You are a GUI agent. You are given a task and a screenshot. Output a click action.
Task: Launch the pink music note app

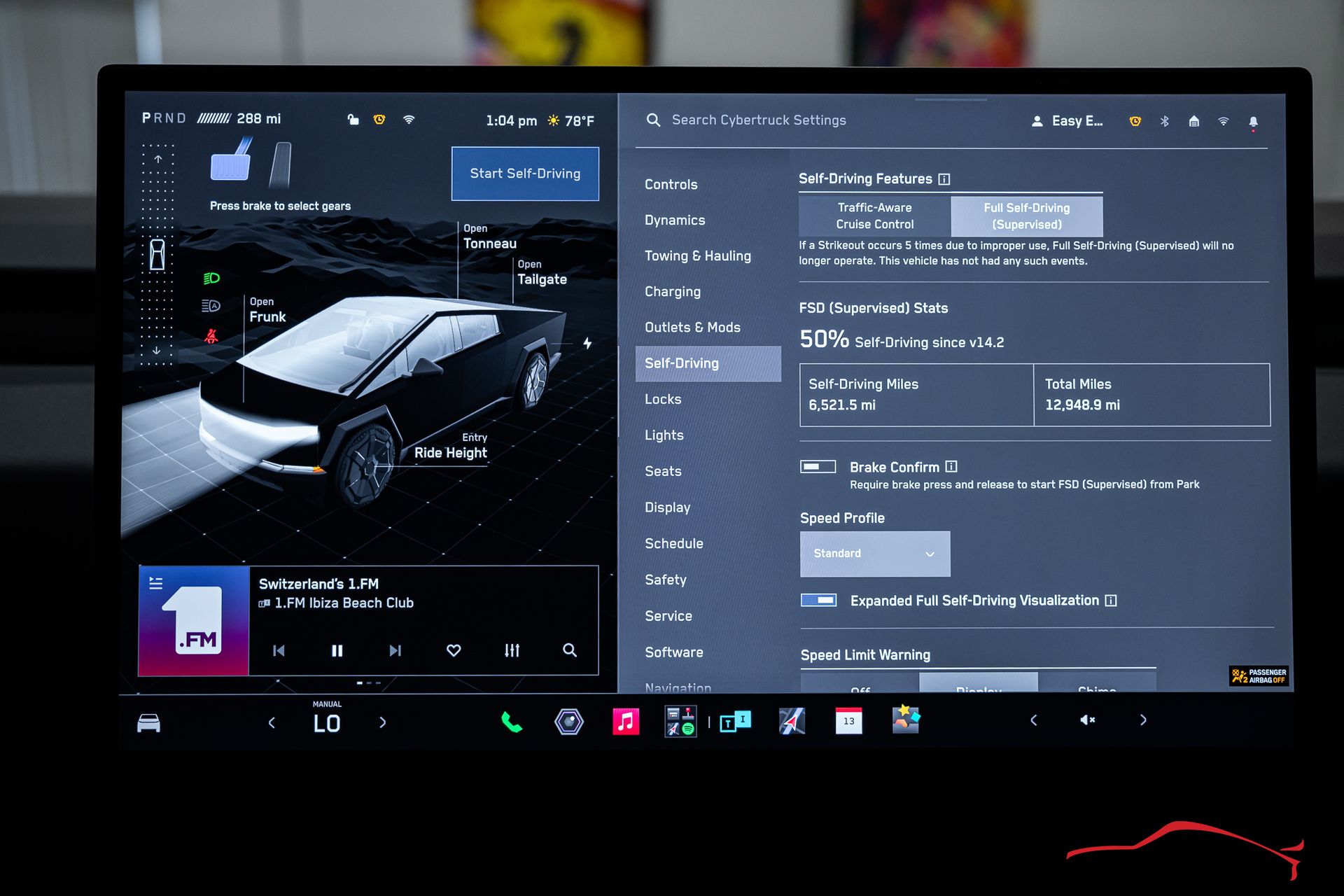[x=626, y=721]
